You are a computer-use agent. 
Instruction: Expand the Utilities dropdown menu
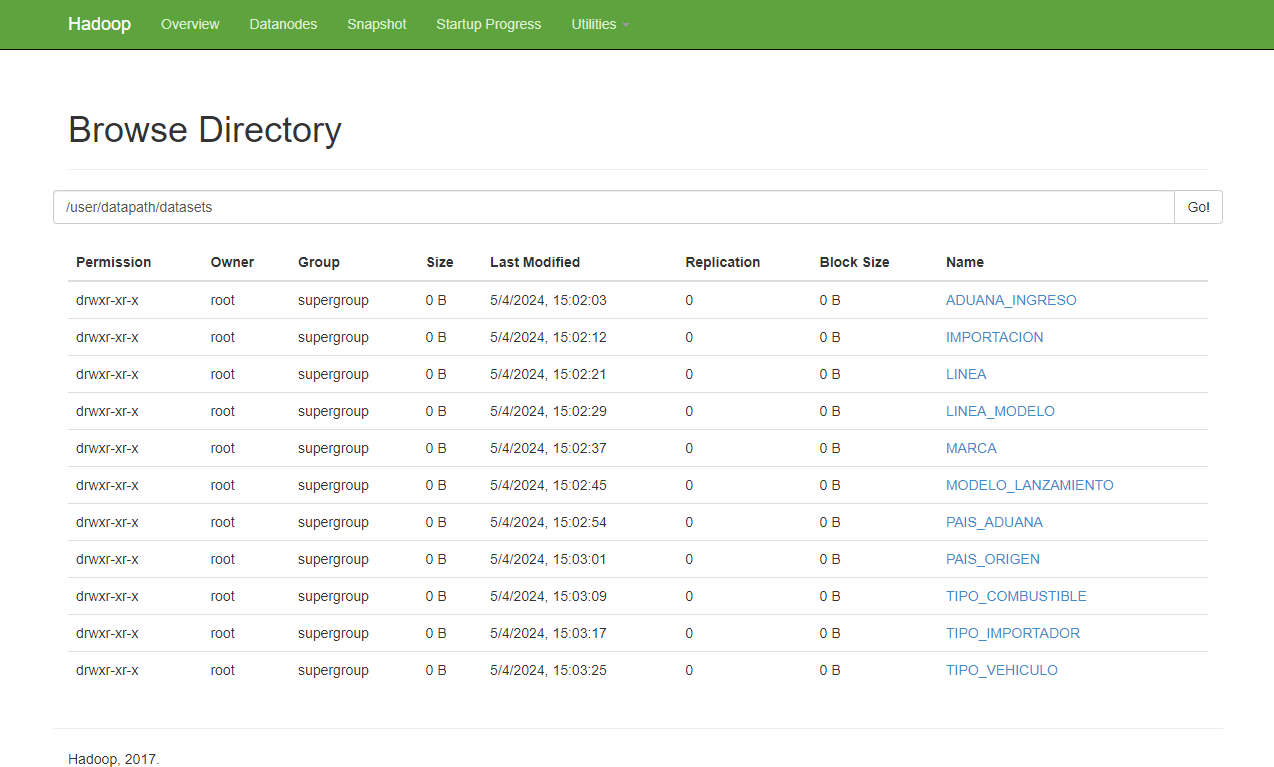[x=600, y=24]
